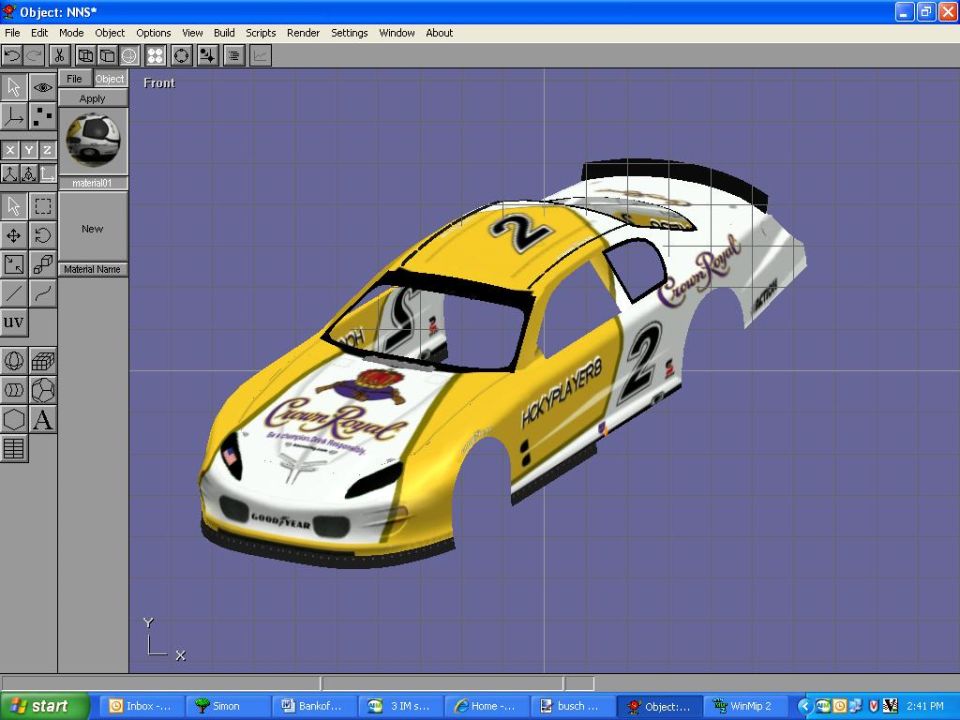Toggle the four-dot material toolbar icon
This screenshot has width=960, height=720.
click(x=156, y=56)
